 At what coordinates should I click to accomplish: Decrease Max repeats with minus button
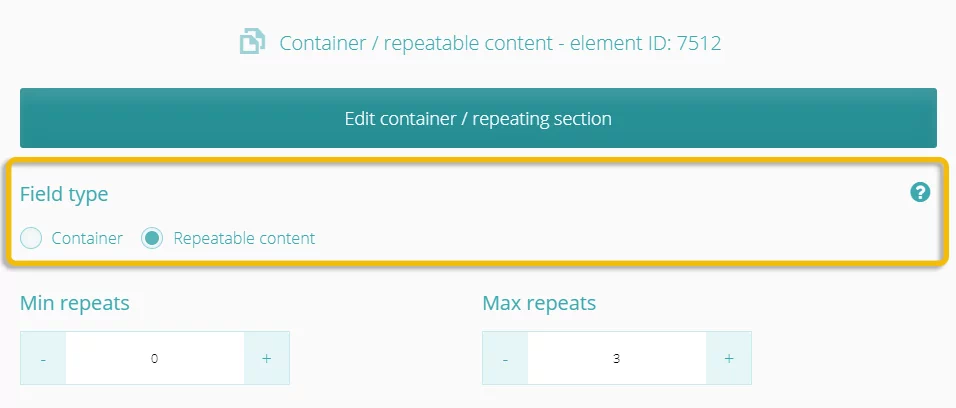[x=505, y=359]
